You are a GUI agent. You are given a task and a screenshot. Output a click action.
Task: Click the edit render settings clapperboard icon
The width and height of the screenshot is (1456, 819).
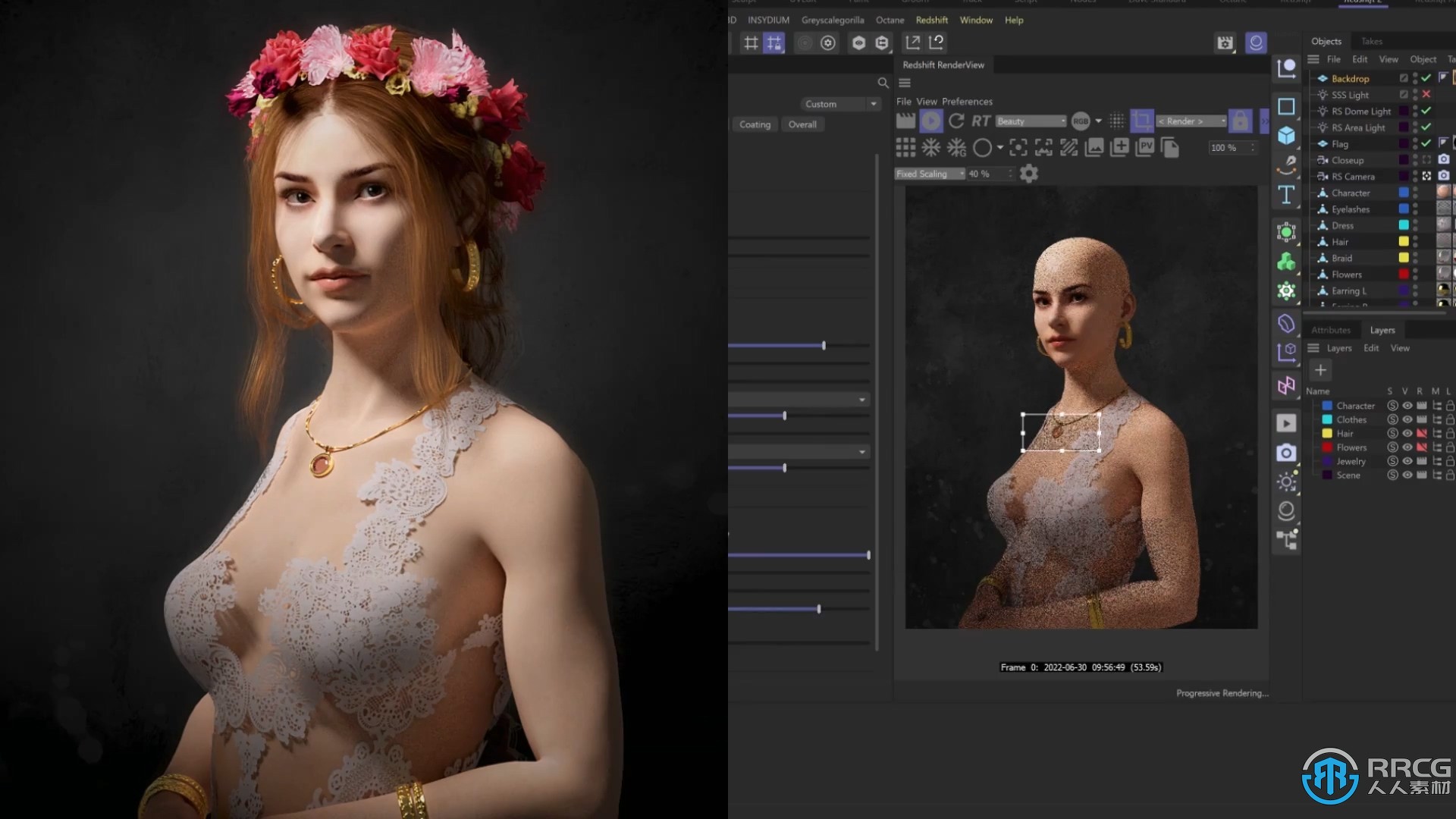[x=1225, y=42]
